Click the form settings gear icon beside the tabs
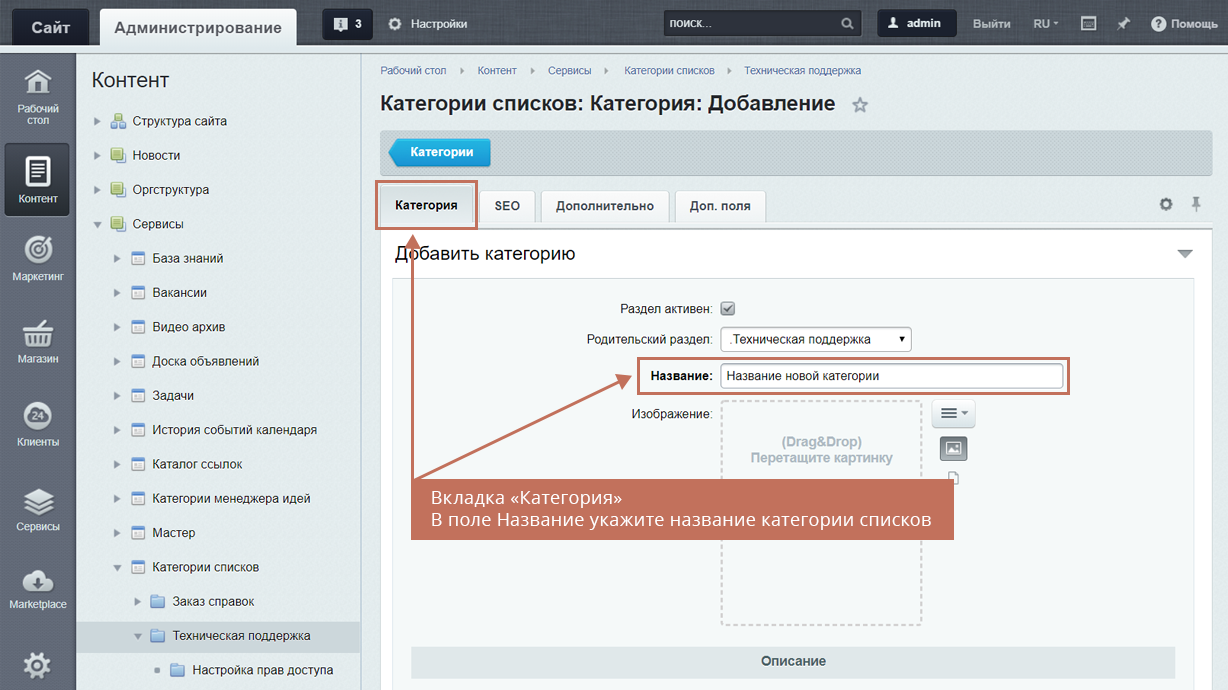Viewport: 1228px width, 690px height. click(x=1166, y=204)
